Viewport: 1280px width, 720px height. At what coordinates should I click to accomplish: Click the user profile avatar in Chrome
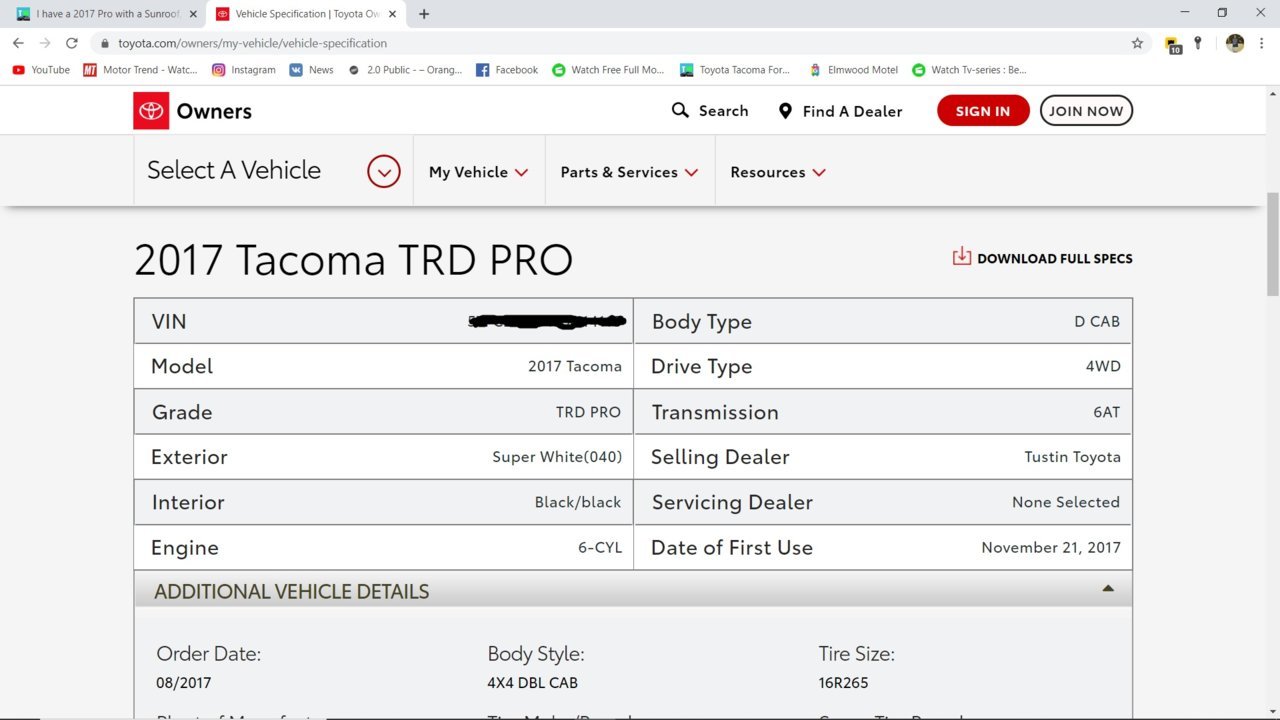pyautogui.click(x=1235, y=43)
